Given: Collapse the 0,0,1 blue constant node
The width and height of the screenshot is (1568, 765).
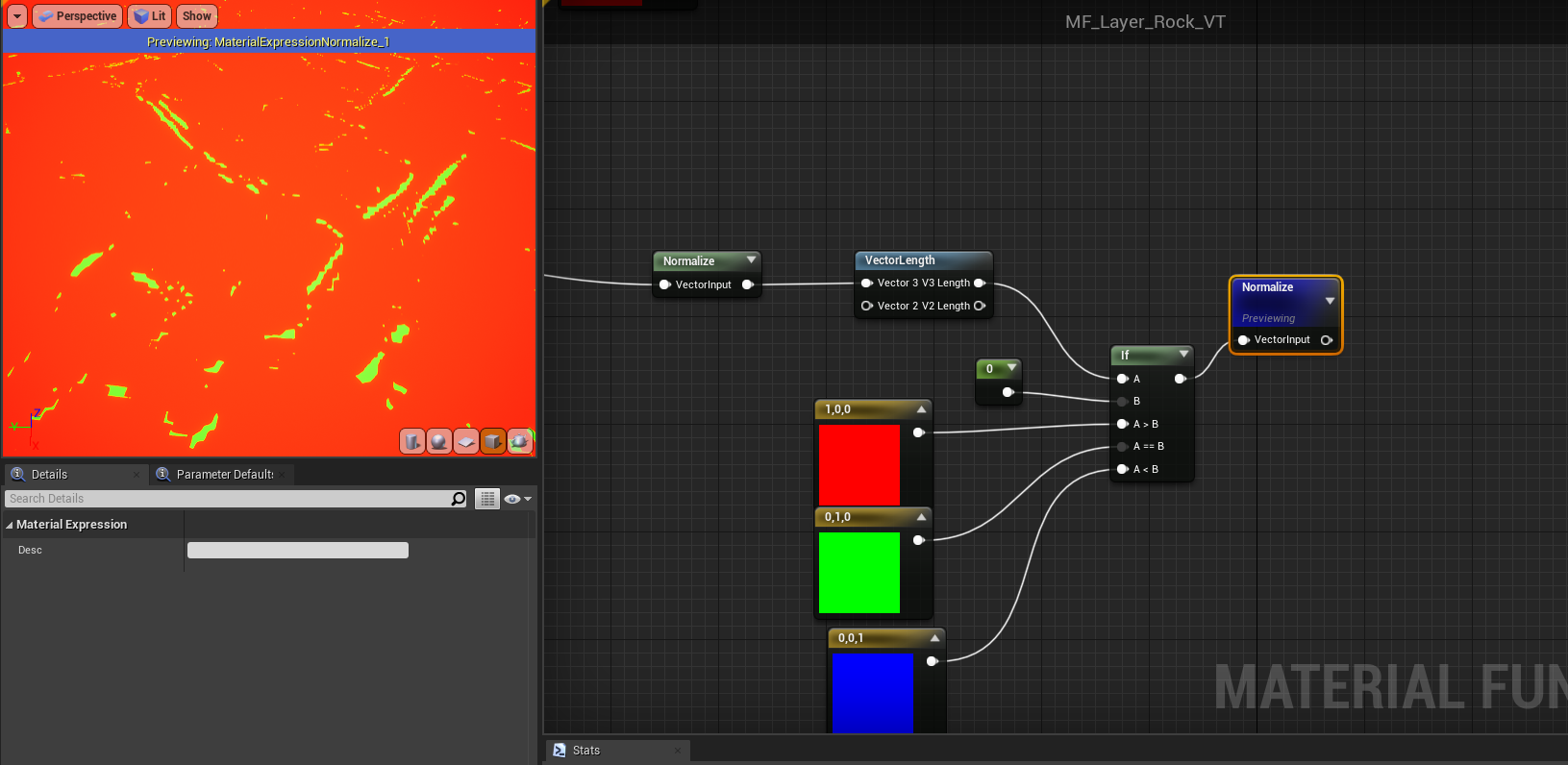Looking at the screenshot, I should tap(934, 638).
